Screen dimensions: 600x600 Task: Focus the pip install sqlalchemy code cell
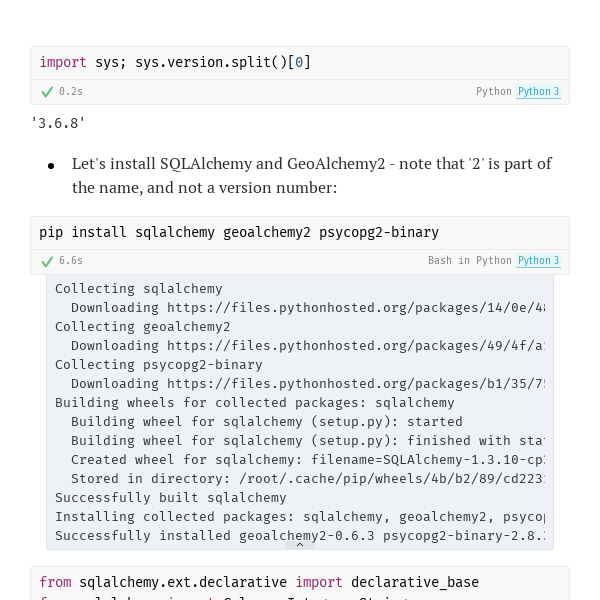[x=300, y=233]
